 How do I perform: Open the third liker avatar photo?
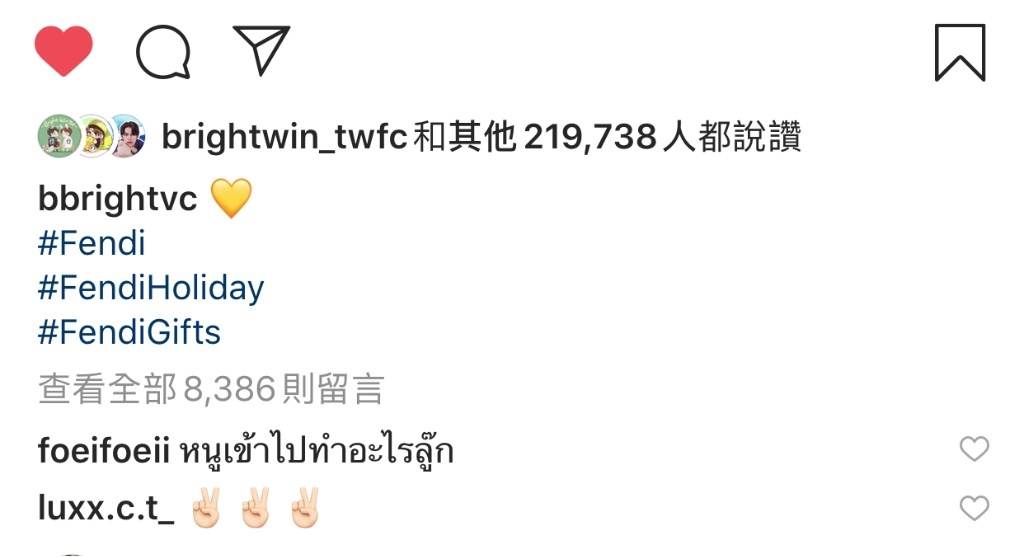point(129,136)
